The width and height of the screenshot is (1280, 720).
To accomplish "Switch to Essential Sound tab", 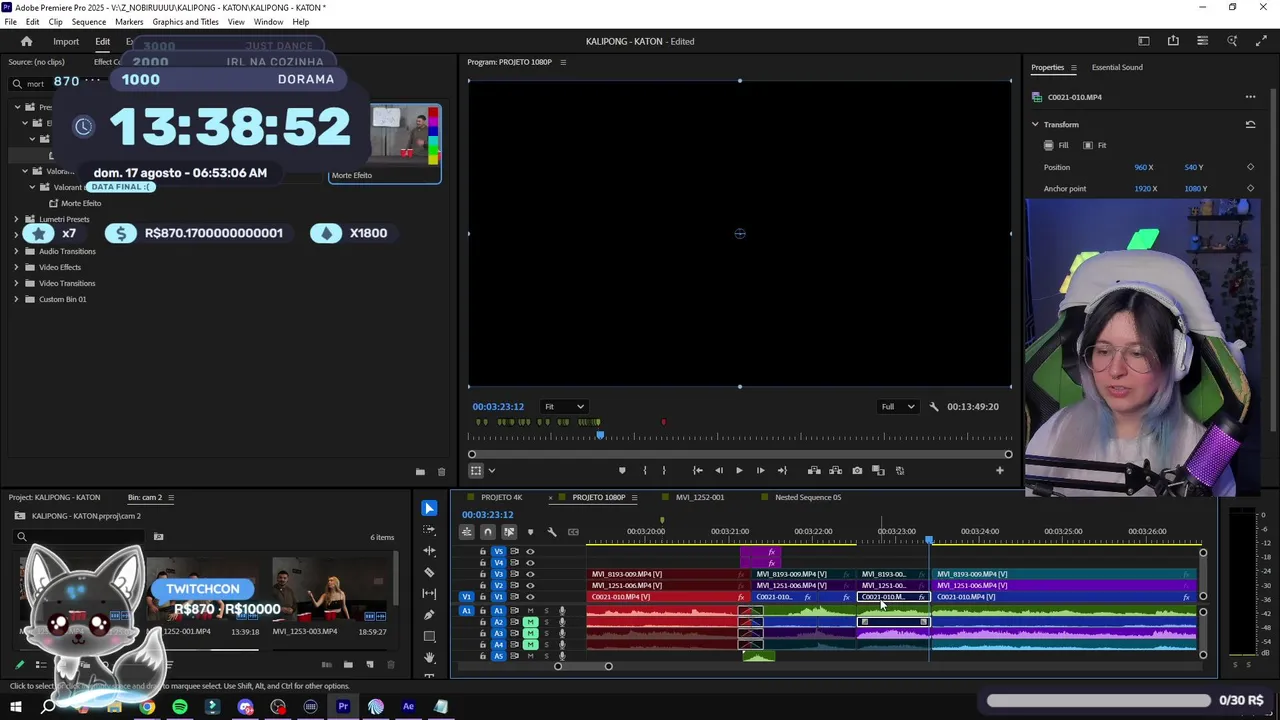I will (1117, 67).
